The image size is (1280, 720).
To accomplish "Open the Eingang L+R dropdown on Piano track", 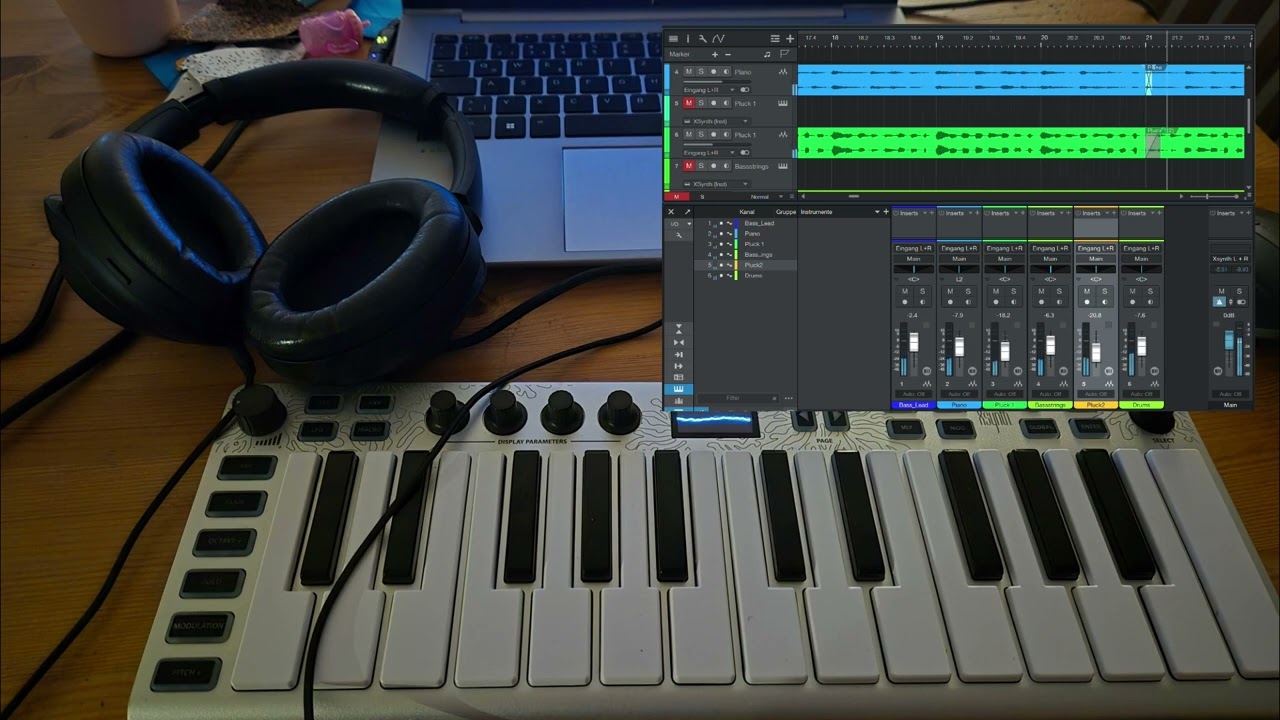I will pyautogui.click(x=709, y=90).
